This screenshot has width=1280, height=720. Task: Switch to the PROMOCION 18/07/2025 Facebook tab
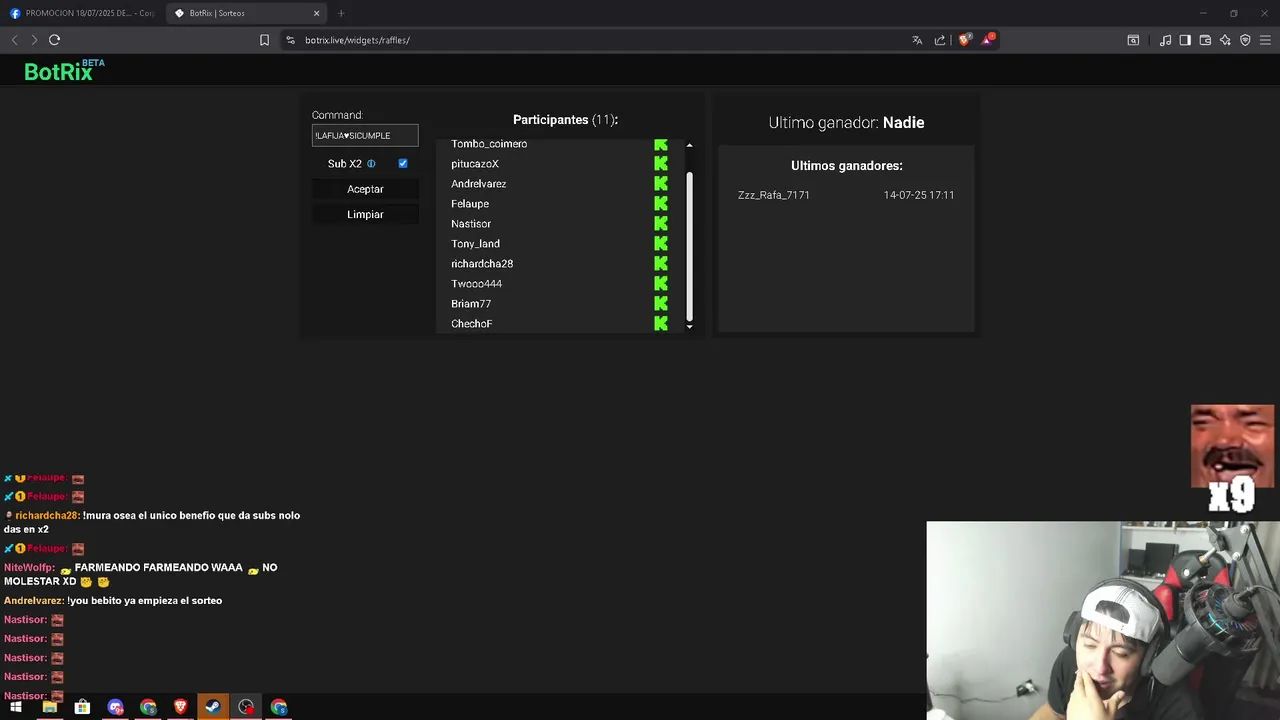pos(82,13)
